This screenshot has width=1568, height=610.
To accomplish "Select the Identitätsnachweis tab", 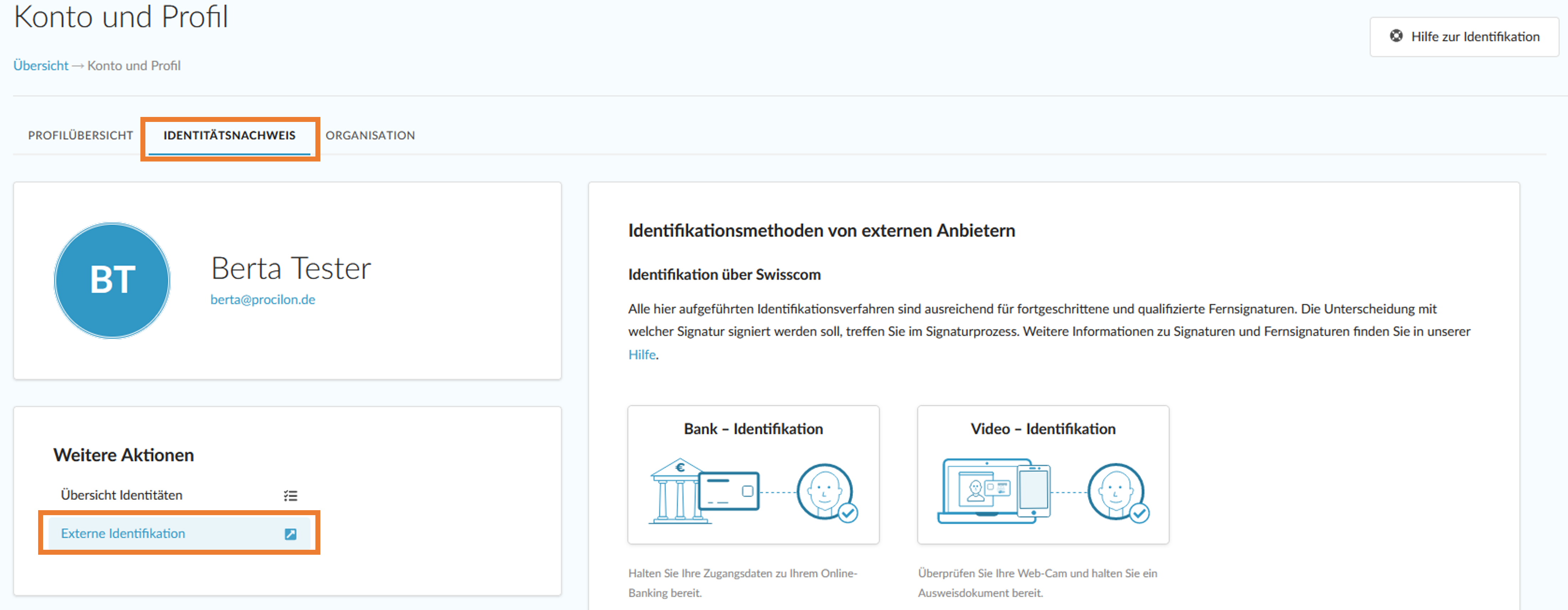I will tap(229, 135).
